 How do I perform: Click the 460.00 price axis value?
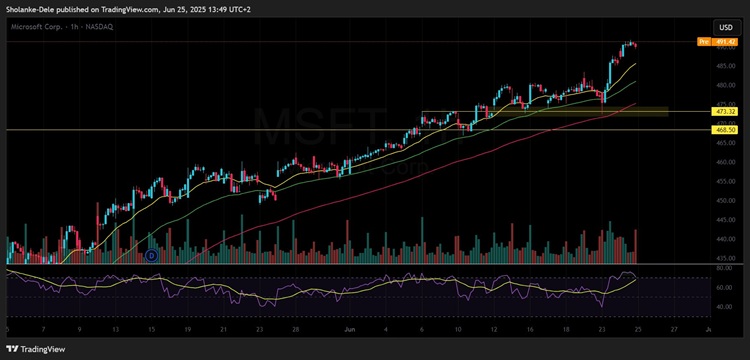[726, 162]
